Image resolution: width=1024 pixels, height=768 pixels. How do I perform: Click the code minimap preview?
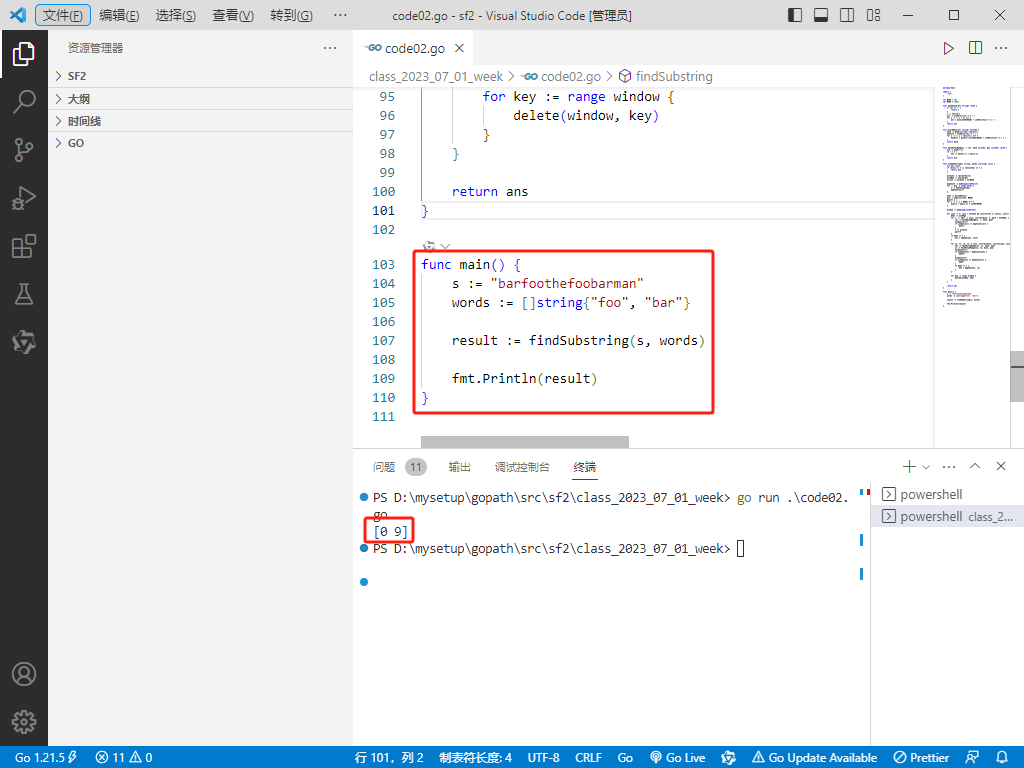(x=975, y=196)
